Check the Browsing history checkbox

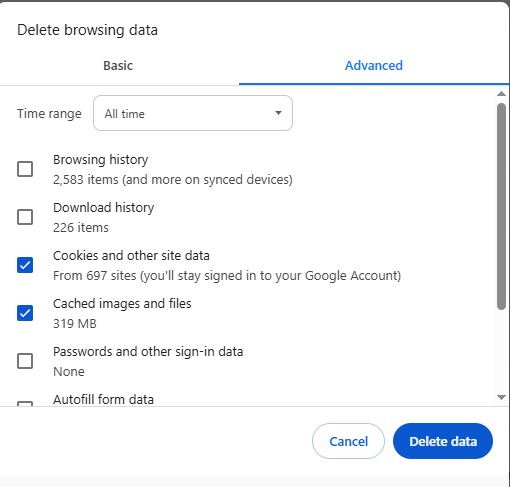25,169
